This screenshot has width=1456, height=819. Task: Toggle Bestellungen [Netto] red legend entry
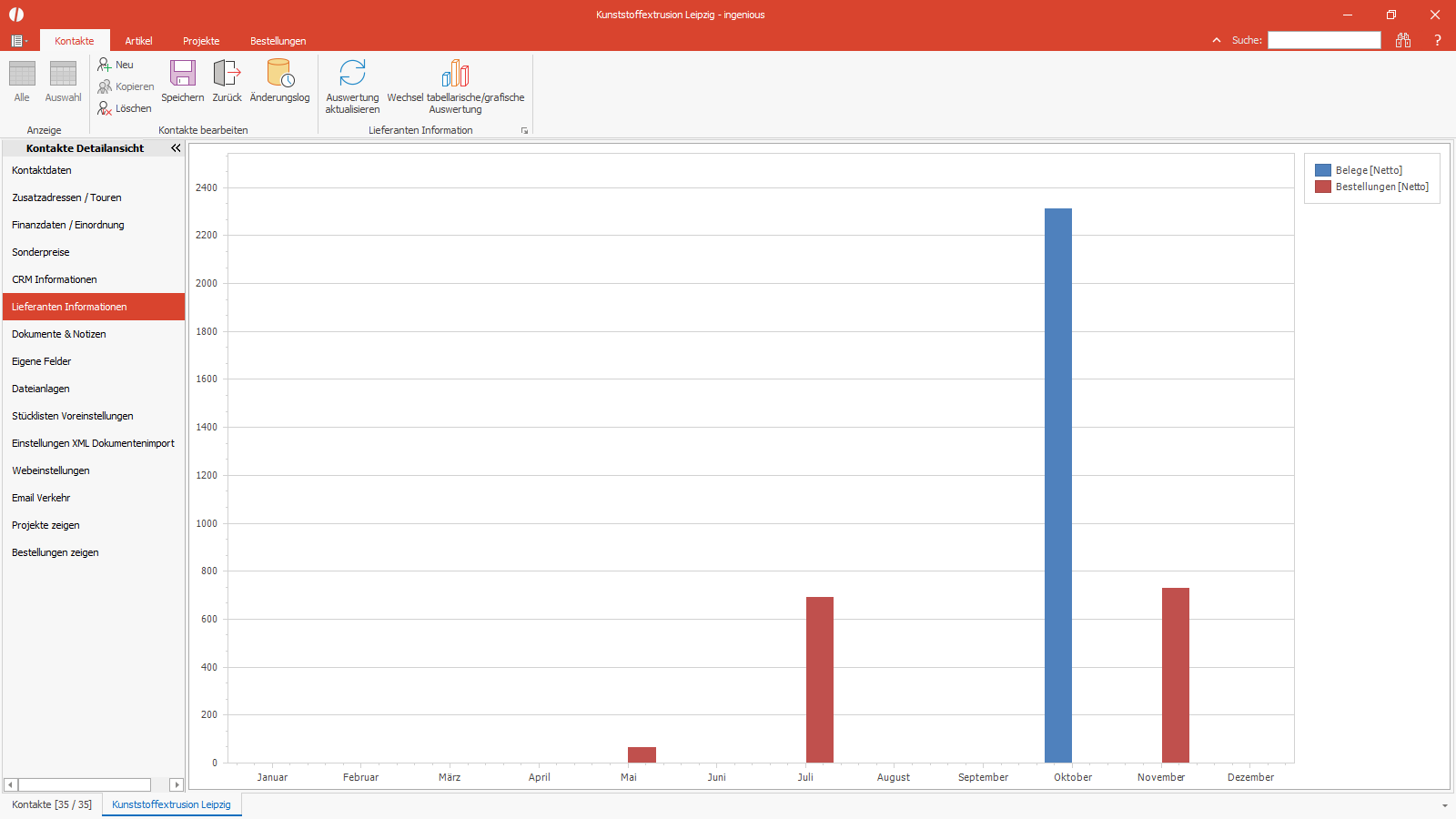point(1372,187)
